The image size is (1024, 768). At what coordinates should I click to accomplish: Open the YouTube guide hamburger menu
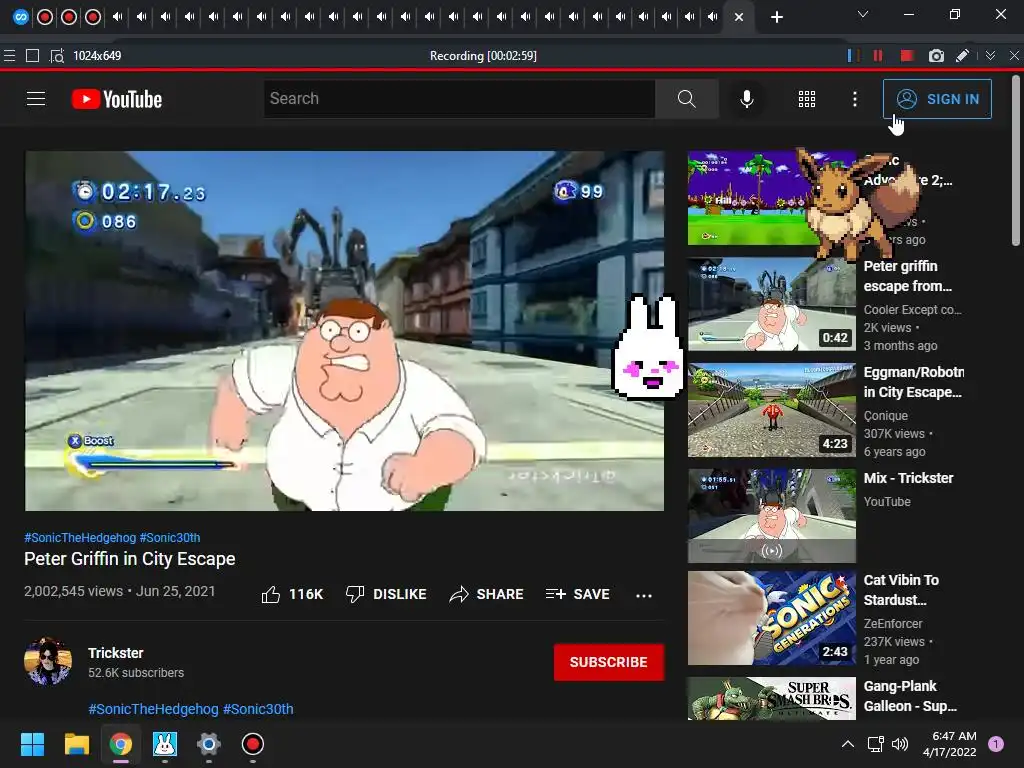(36, 99)
